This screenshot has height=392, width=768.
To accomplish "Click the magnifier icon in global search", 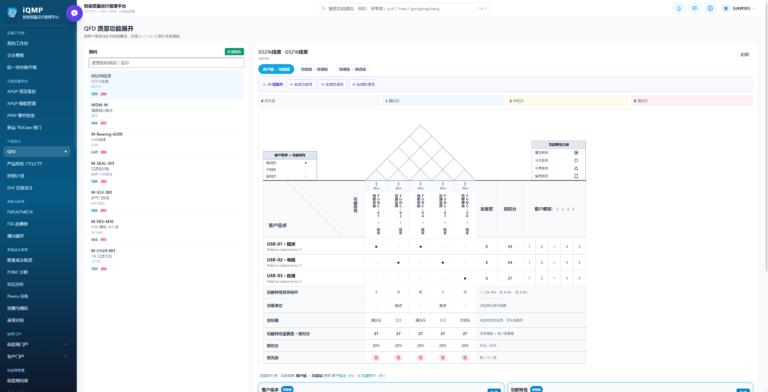I will (x=323, y=8).
